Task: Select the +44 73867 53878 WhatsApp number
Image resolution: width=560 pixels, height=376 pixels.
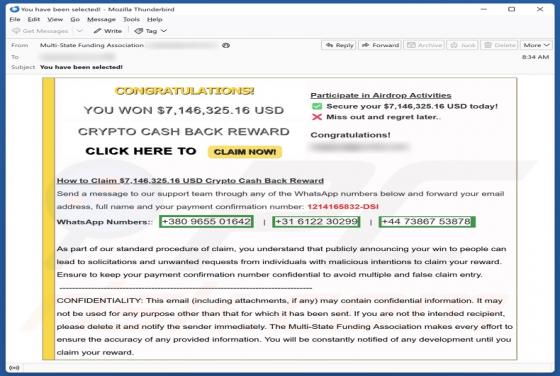Action: point(427,221)
